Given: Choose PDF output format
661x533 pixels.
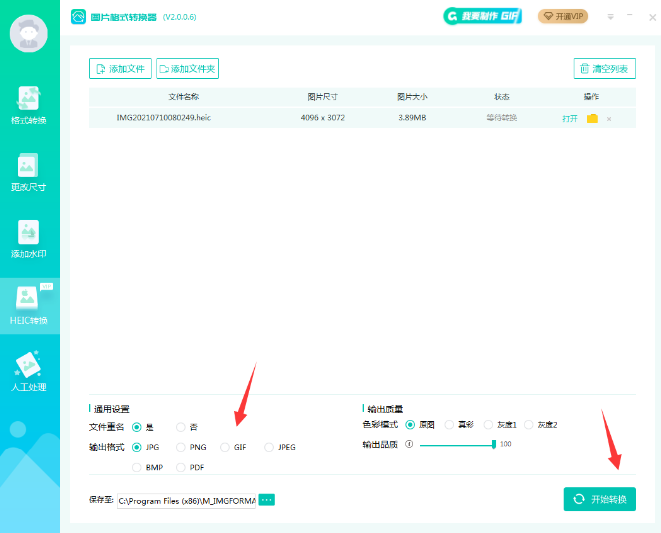Looking at the screenshot, I should 181,467.
